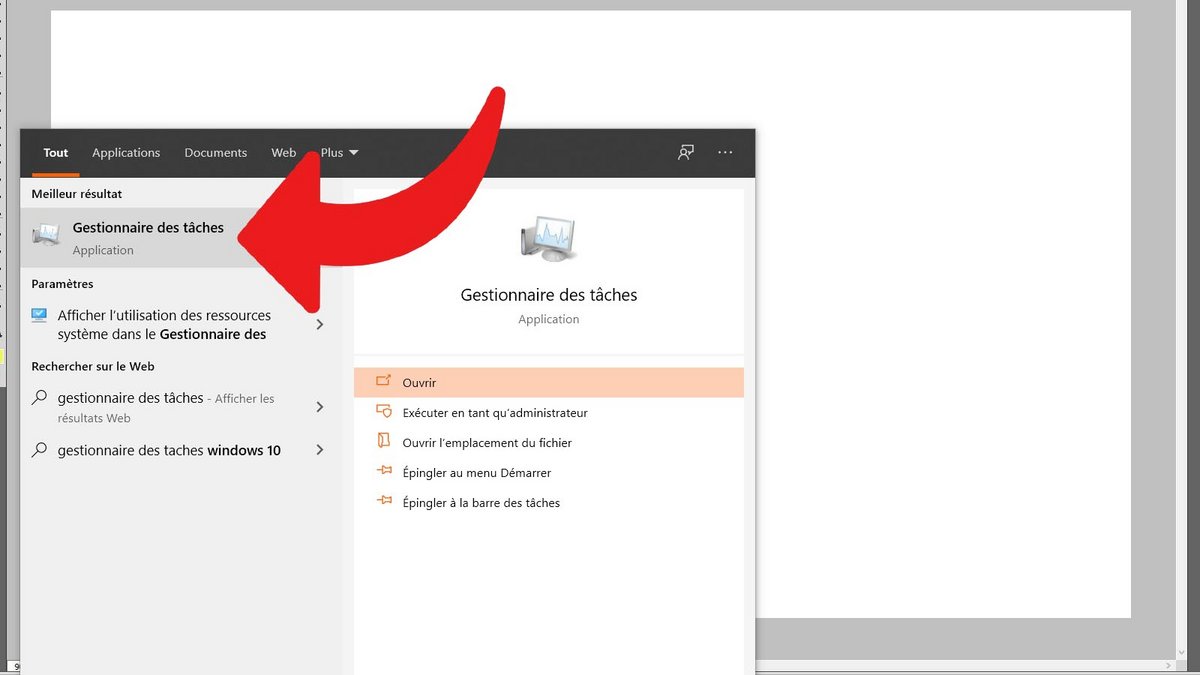Screen dimensions: 1200x675
Task: Expand arrow for Afficher l'utilisation des ressources
Action: [320, 325]
